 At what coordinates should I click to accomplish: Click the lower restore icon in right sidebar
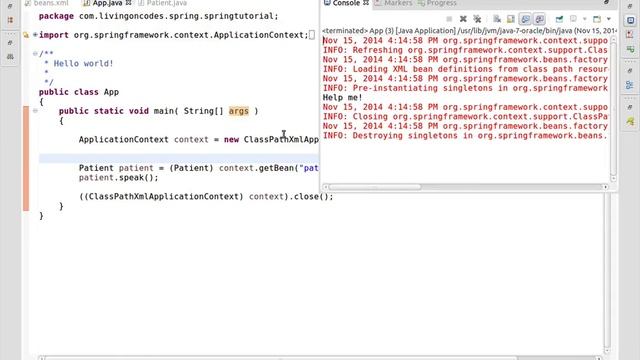[630, 107]
